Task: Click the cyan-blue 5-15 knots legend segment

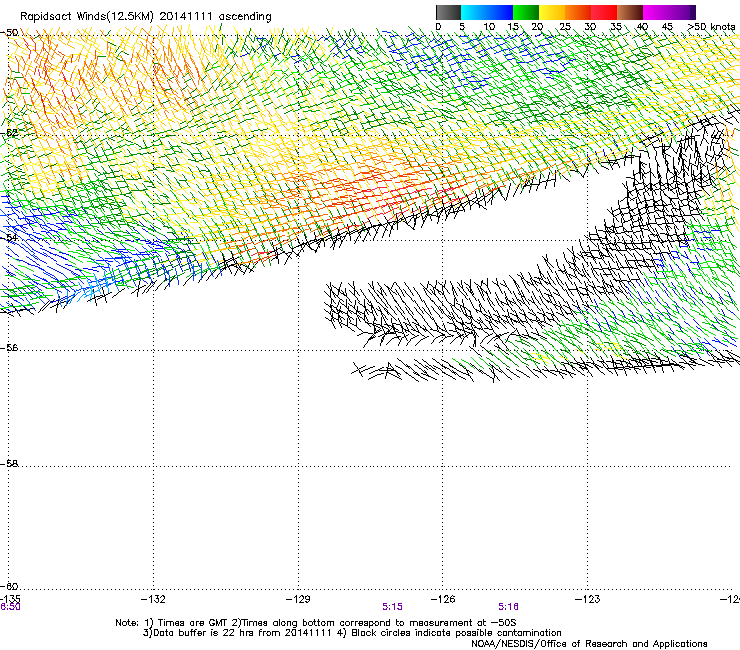Action: point(486,12)
